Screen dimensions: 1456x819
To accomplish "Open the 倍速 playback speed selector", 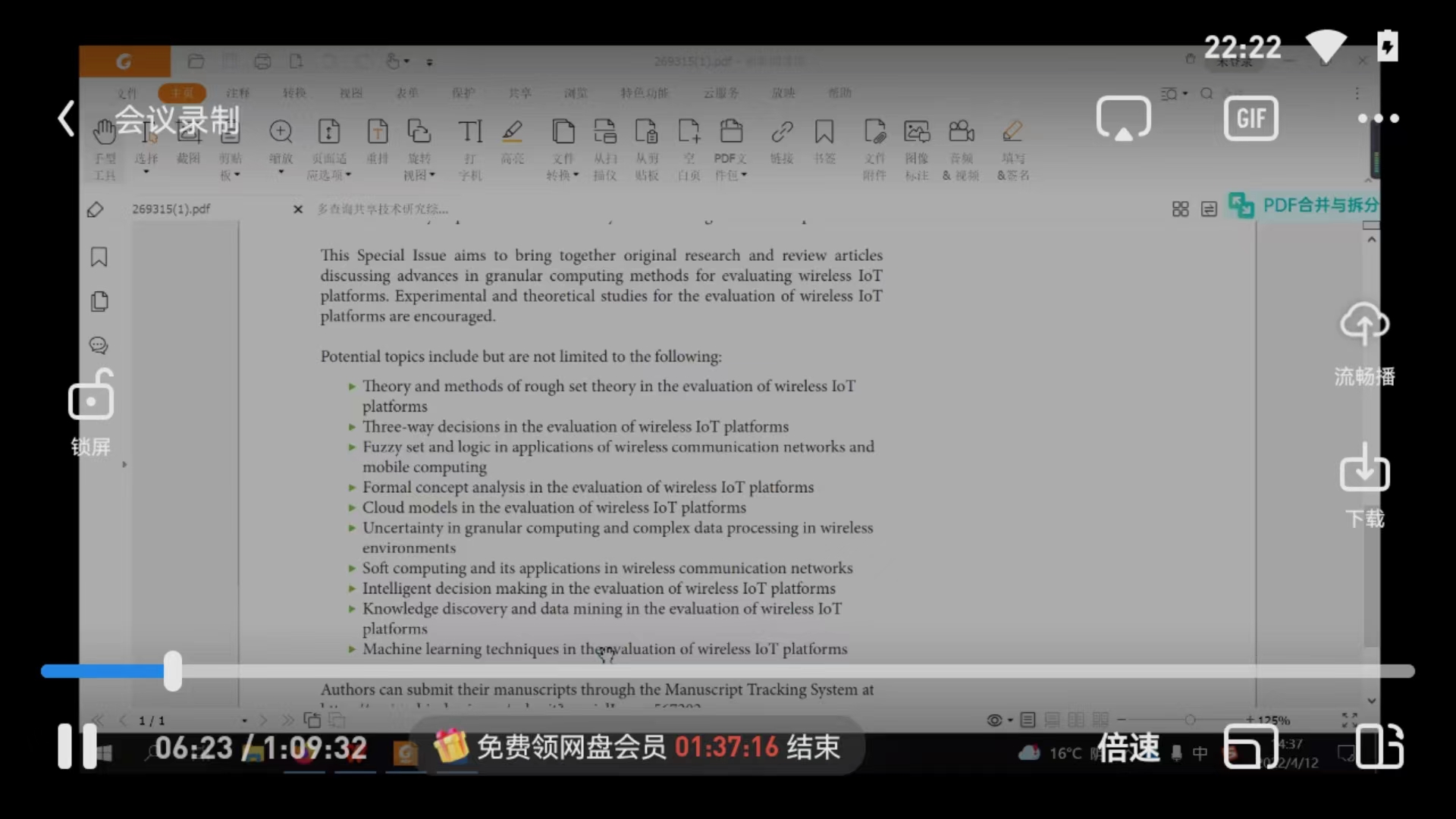I will point(1128,748).
